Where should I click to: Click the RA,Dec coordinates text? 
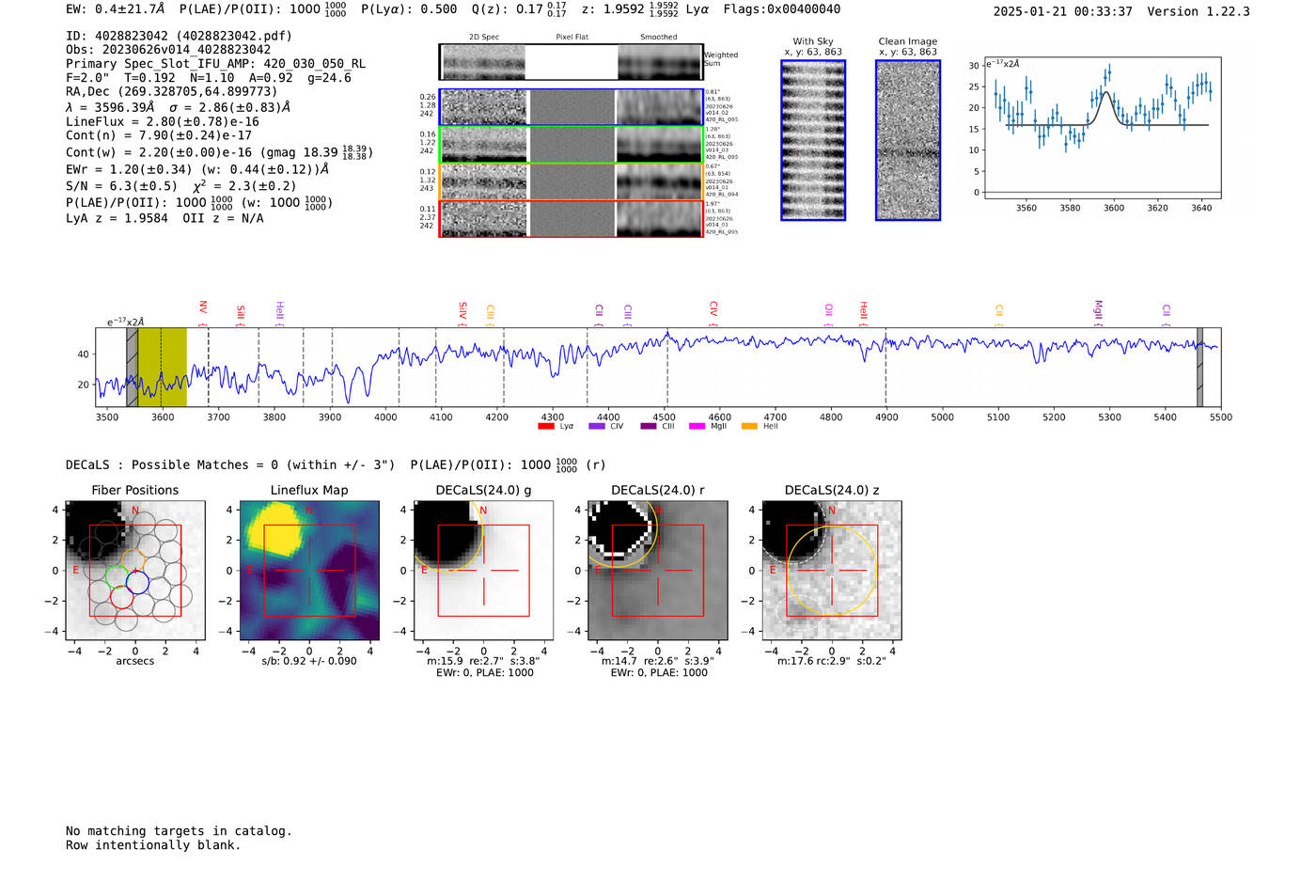click(x=172, y=91)
